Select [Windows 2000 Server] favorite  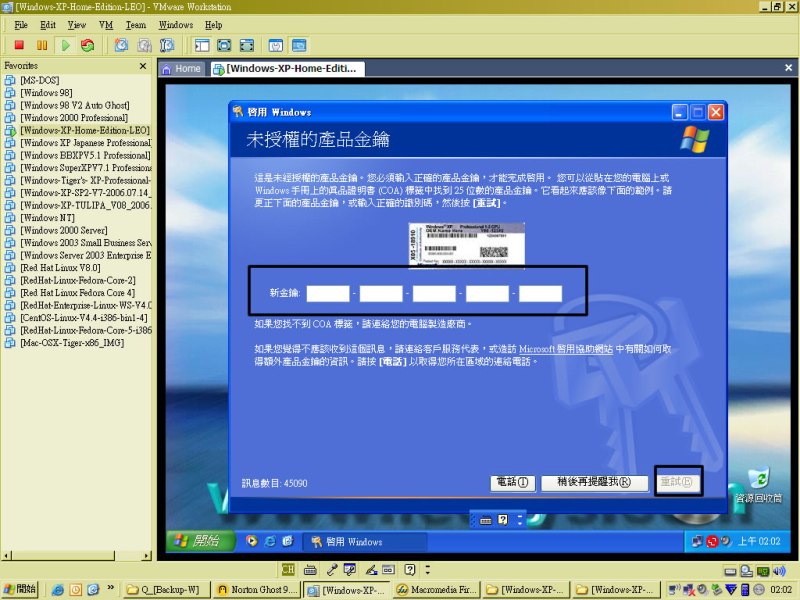click(64, 230)
